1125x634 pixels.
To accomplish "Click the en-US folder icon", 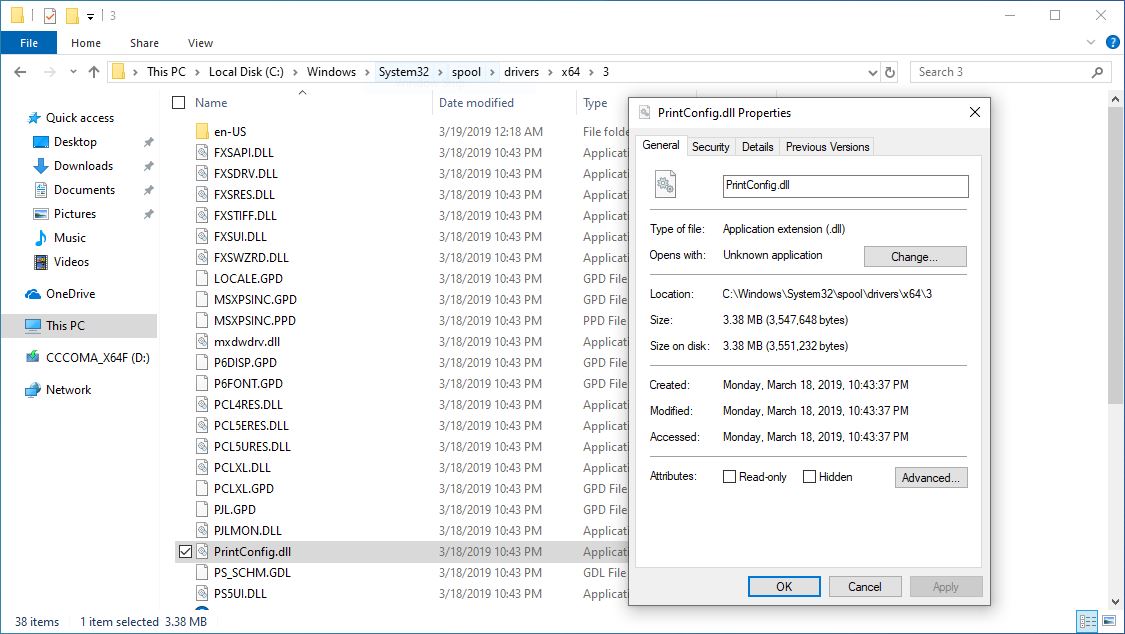I will (x=202, y=132).
